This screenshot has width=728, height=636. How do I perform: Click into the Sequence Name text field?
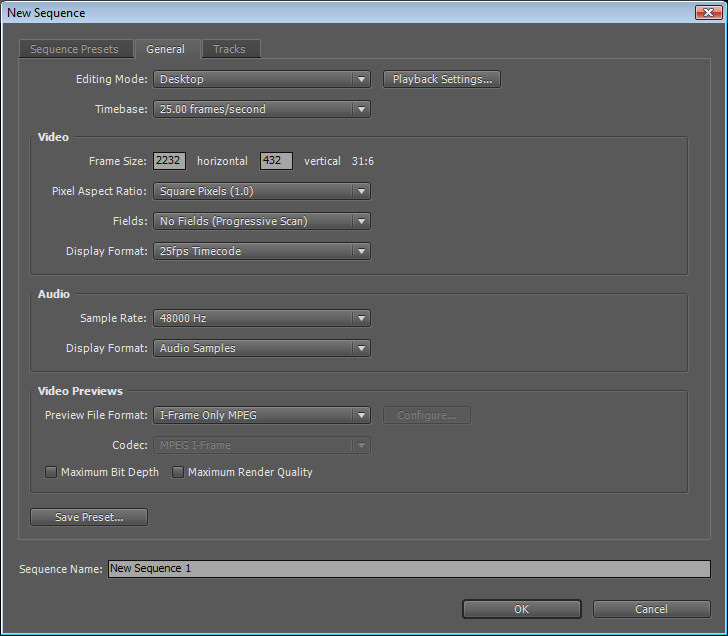click(x=408, y=568)
